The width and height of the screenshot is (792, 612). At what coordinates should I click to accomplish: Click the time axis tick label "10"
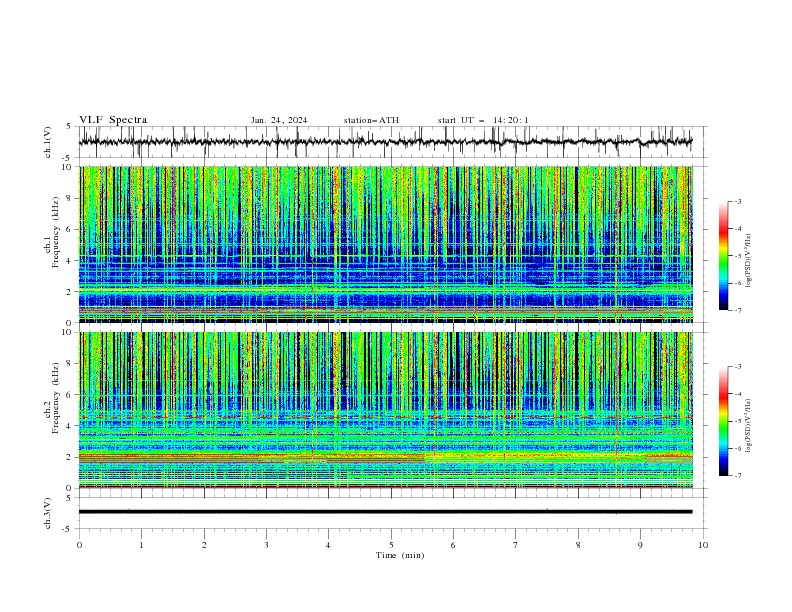(x=703, y=545)
